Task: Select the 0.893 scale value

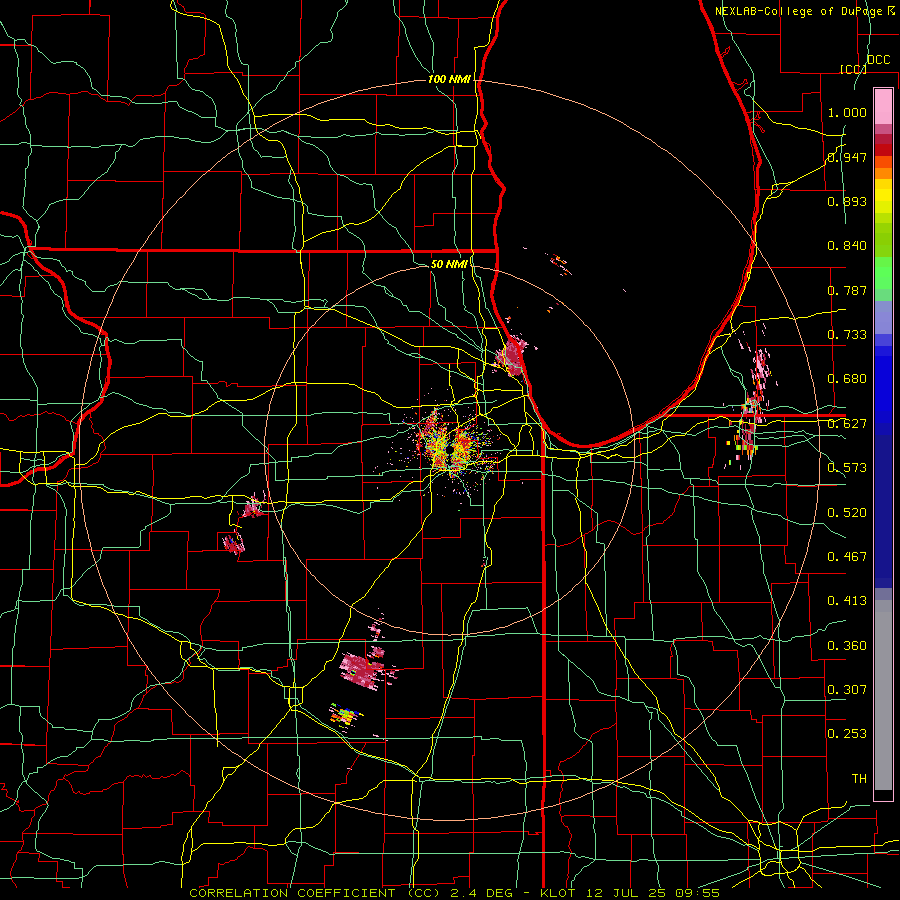Action: (847, 201)
